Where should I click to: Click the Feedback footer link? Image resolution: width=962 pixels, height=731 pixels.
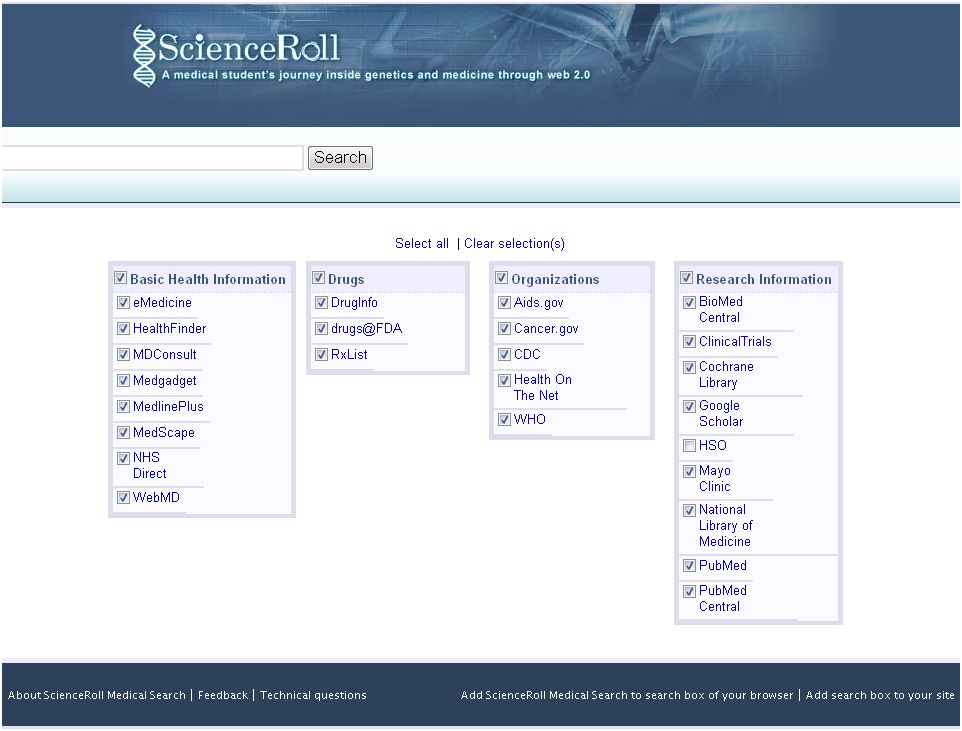223,696
